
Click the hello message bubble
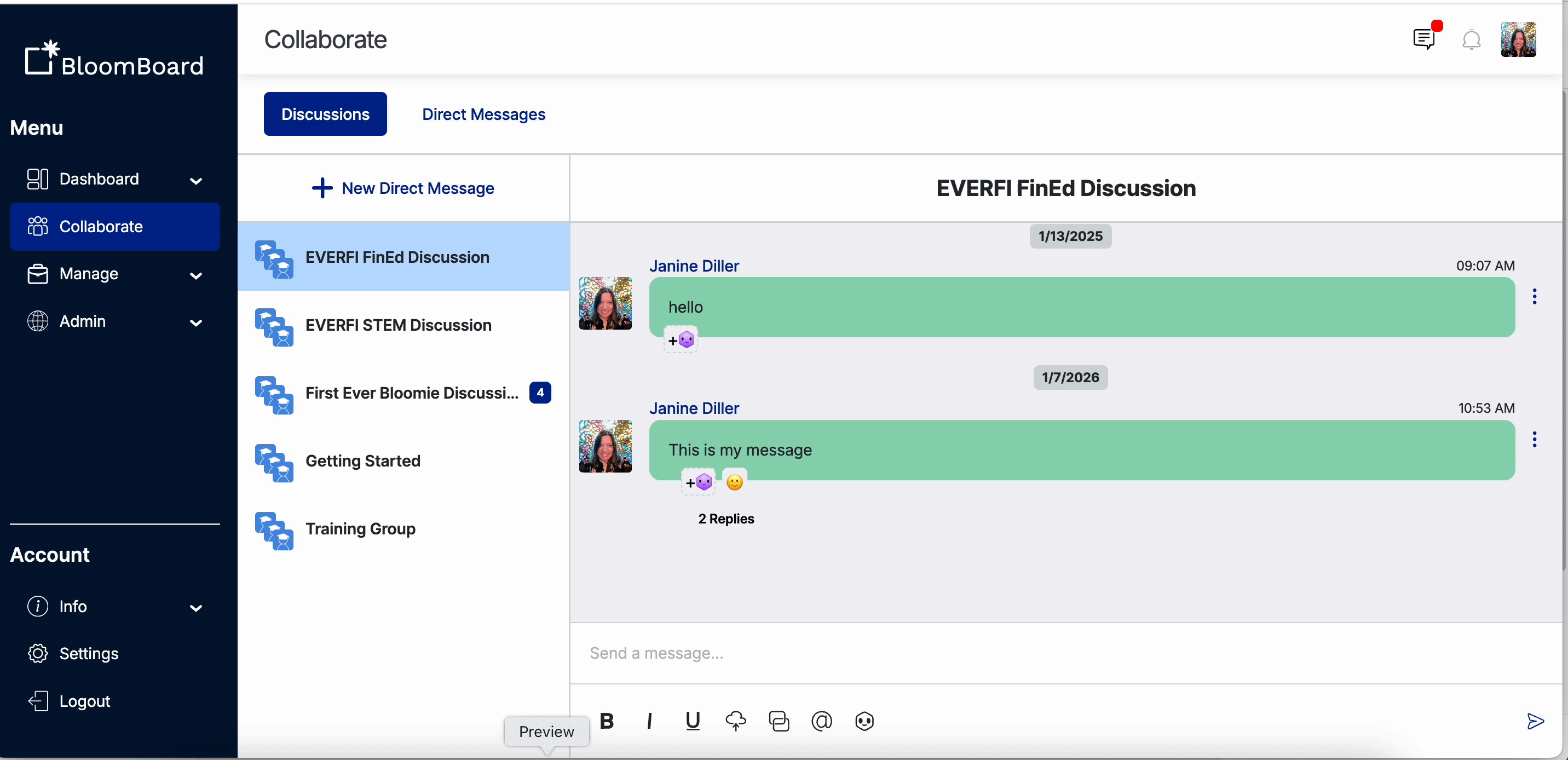[1082, 307]
